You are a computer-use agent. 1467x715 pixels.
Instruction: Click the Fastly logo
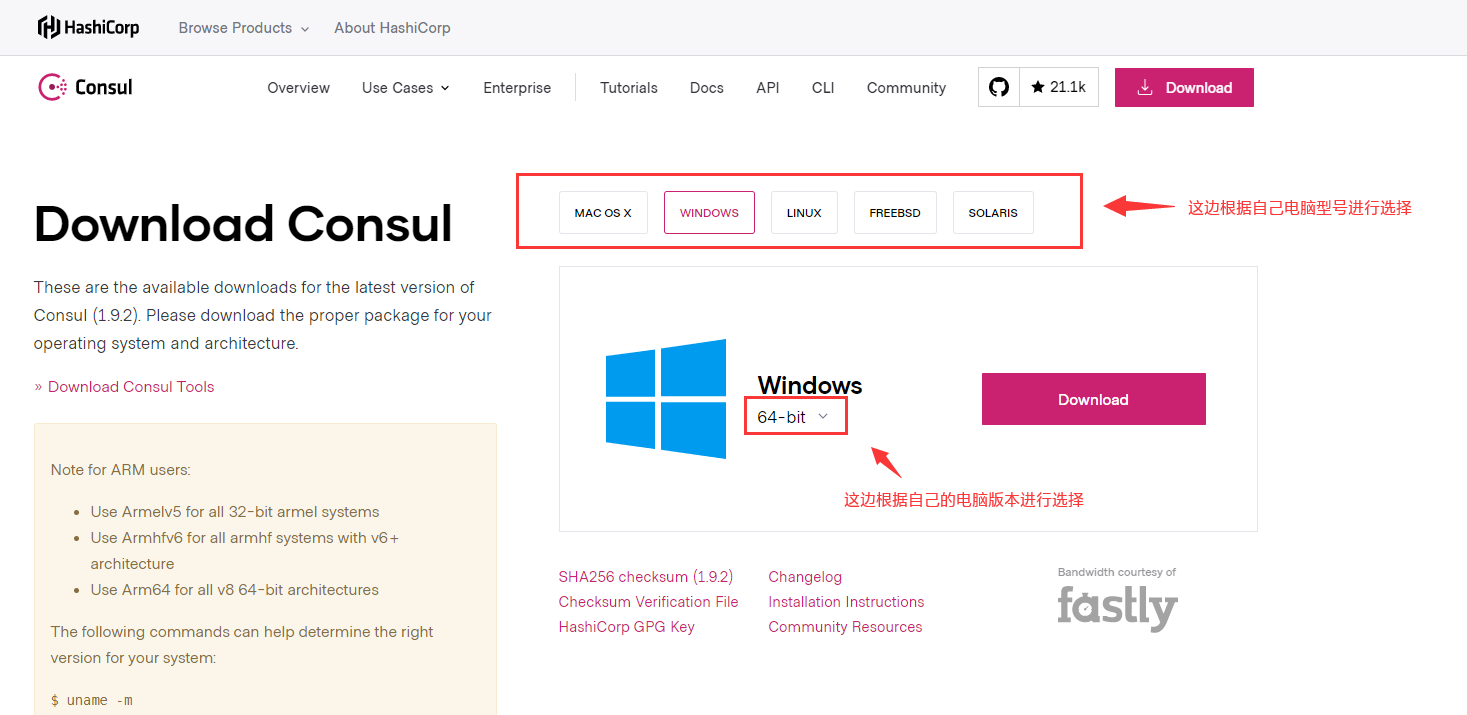(1117, 607)
